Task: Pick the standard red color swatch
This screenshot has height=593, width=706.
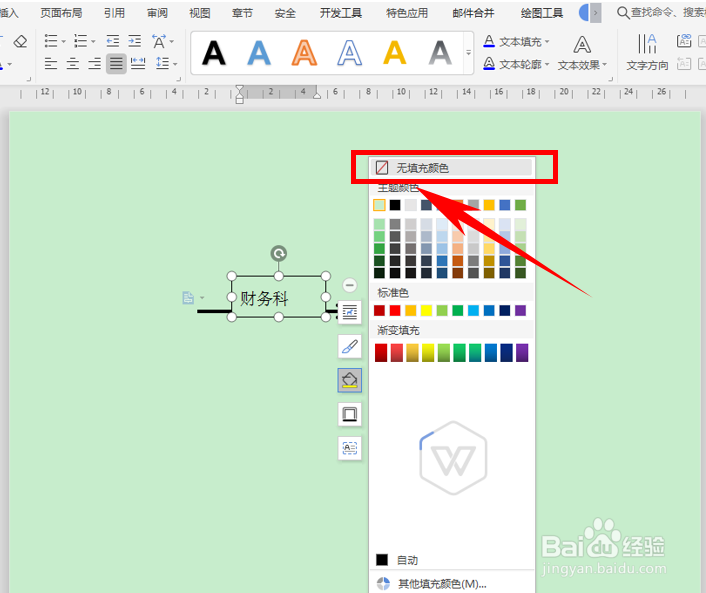Action: click(x=395, y=310)
